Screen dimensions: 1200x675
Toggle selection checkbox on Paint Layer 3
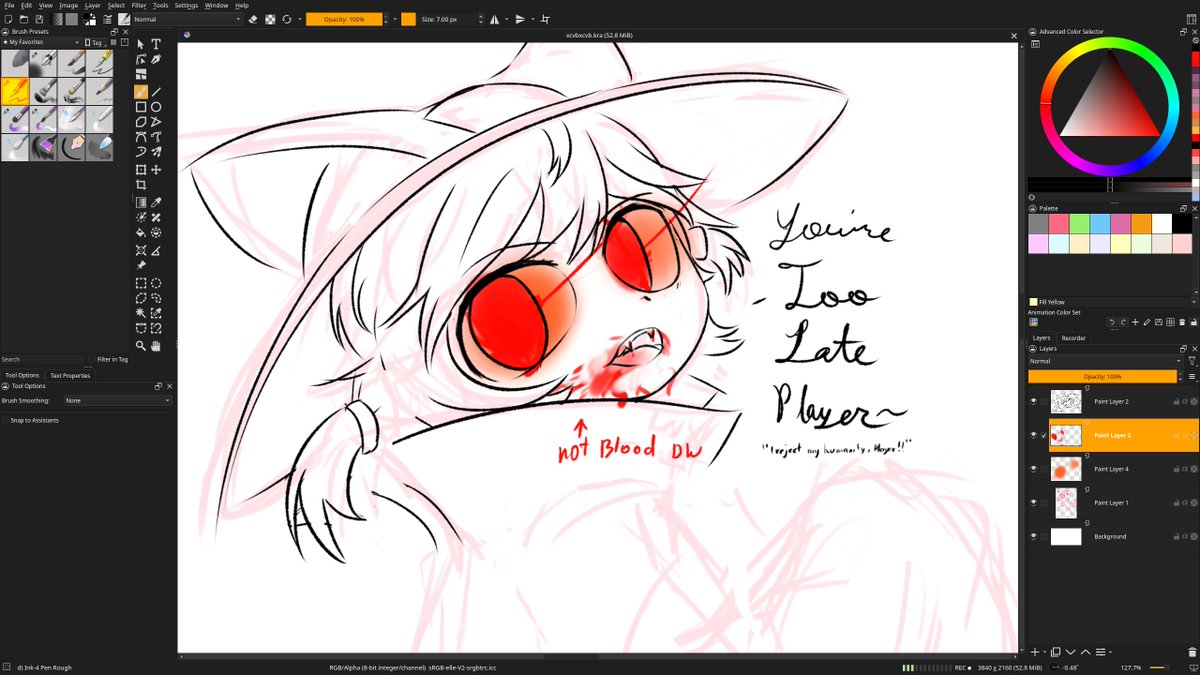pos(1045,435)
